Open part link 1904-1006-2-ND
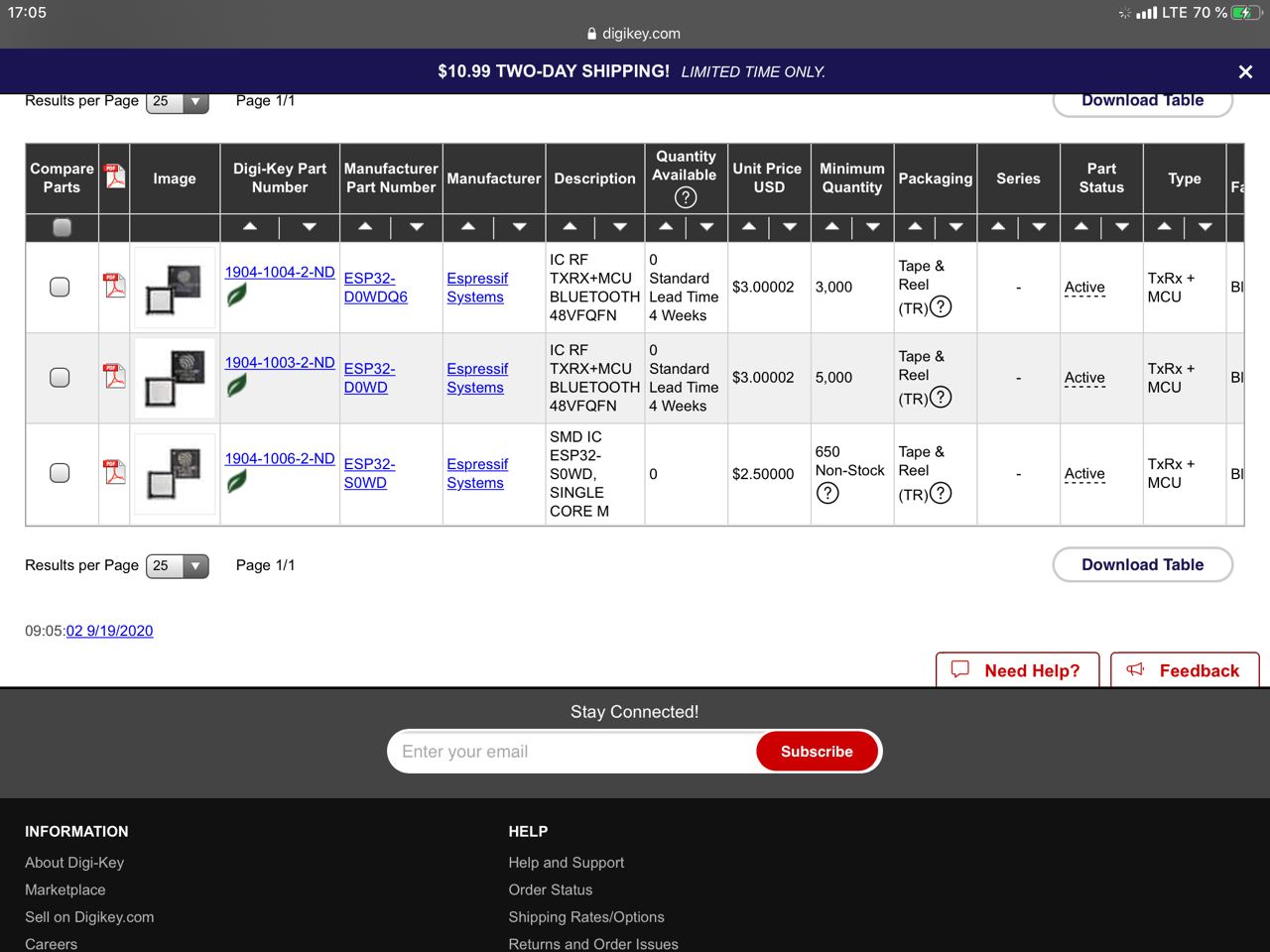 280,458
